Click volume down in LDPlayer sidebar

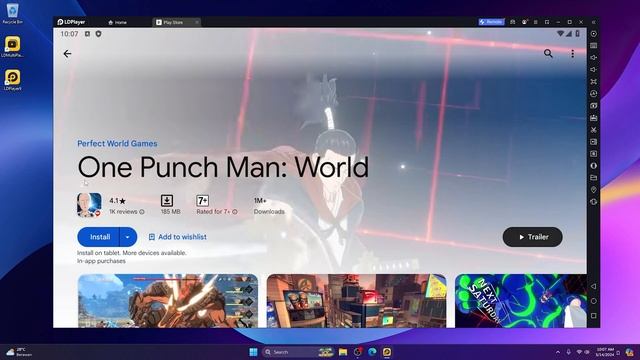593,70
